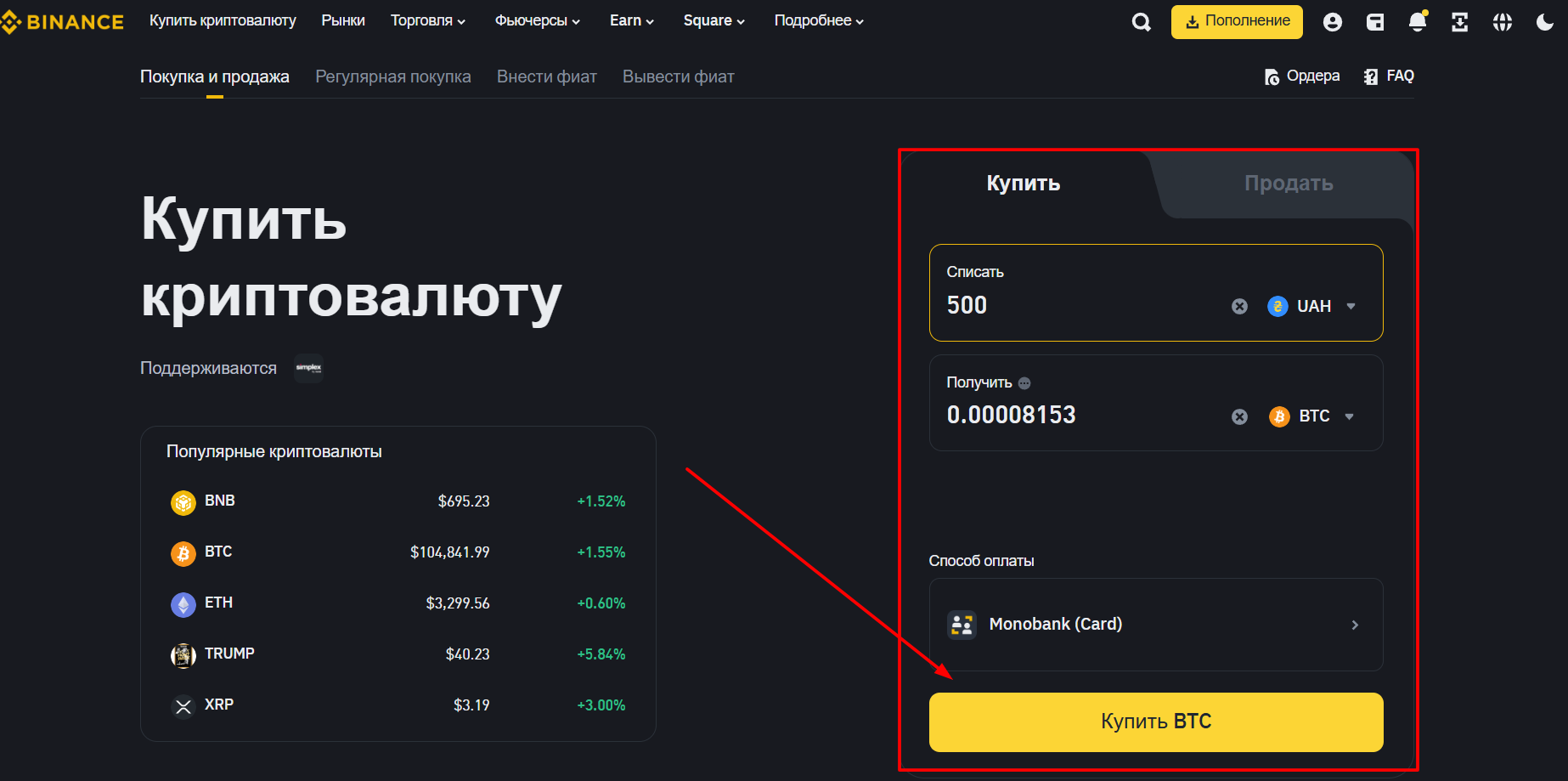
Task: Click the Simplex supported provider logo
Action: tap(308, 368)
